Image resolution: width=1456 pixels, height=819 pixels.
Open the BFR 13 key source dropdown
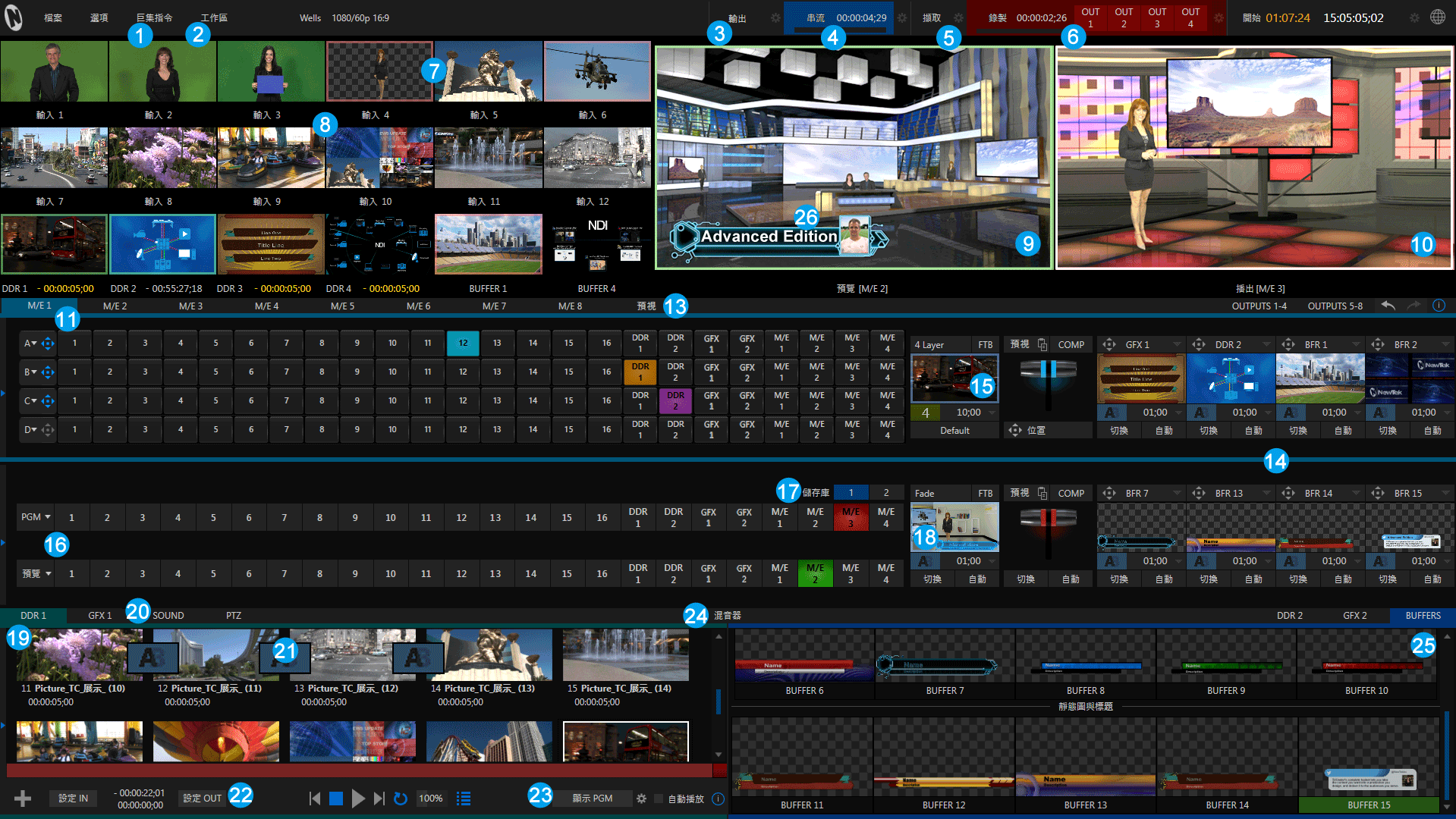point(1266,493)
